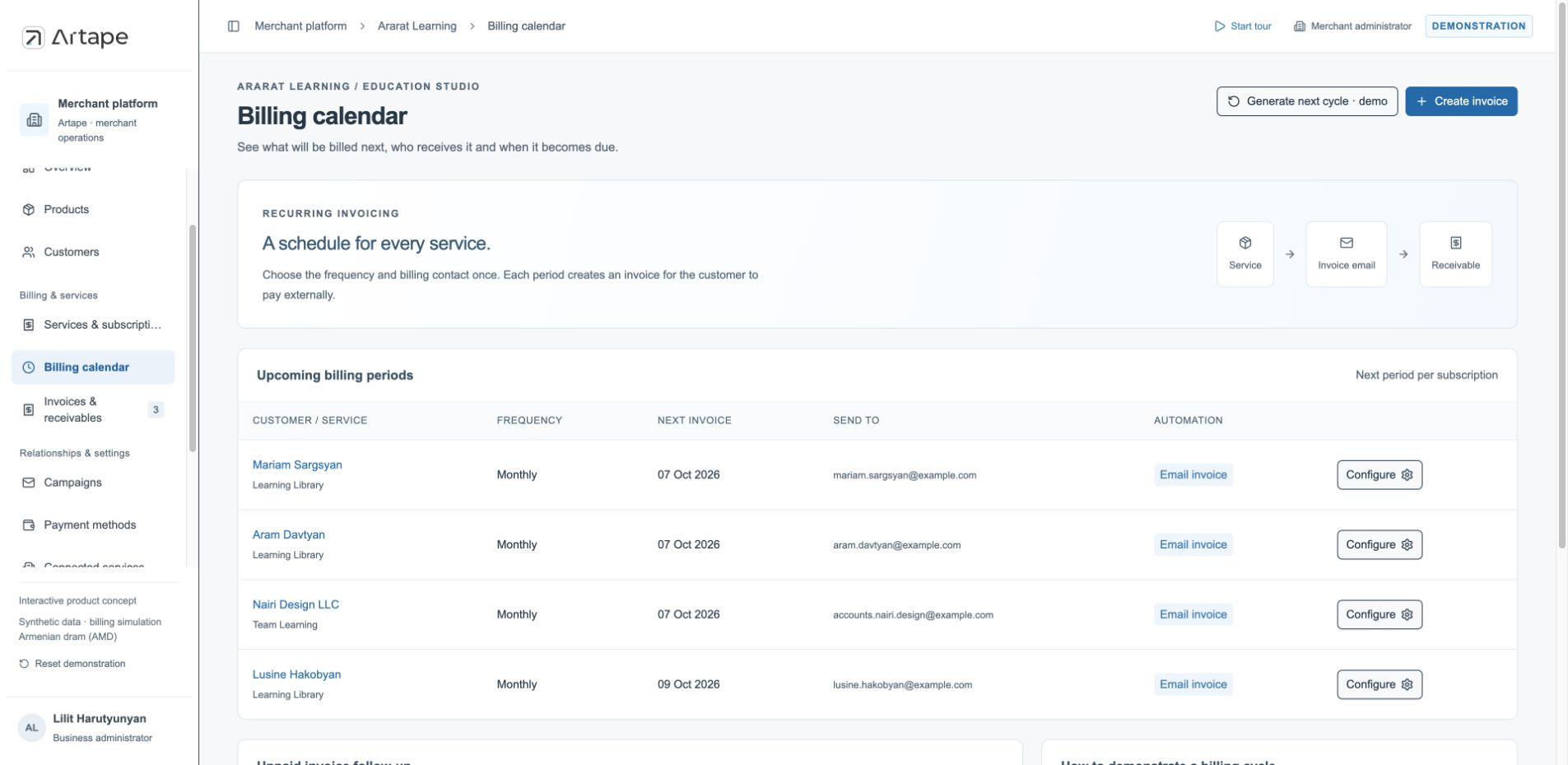Click Team Learning service under Nairi Design
Viewport: 1568px width, 765px height.
pos(285,626)
